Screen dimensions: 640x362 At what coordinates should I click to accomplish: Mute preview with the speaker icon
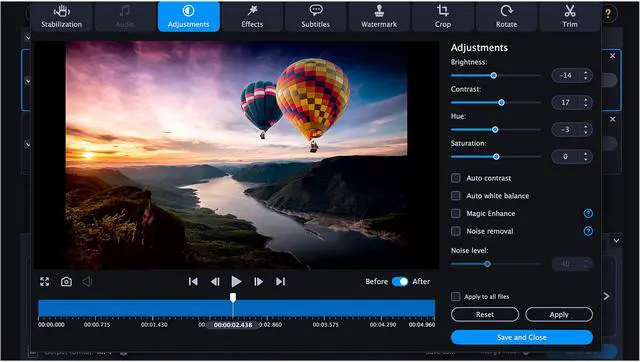(x=87, y=282)
